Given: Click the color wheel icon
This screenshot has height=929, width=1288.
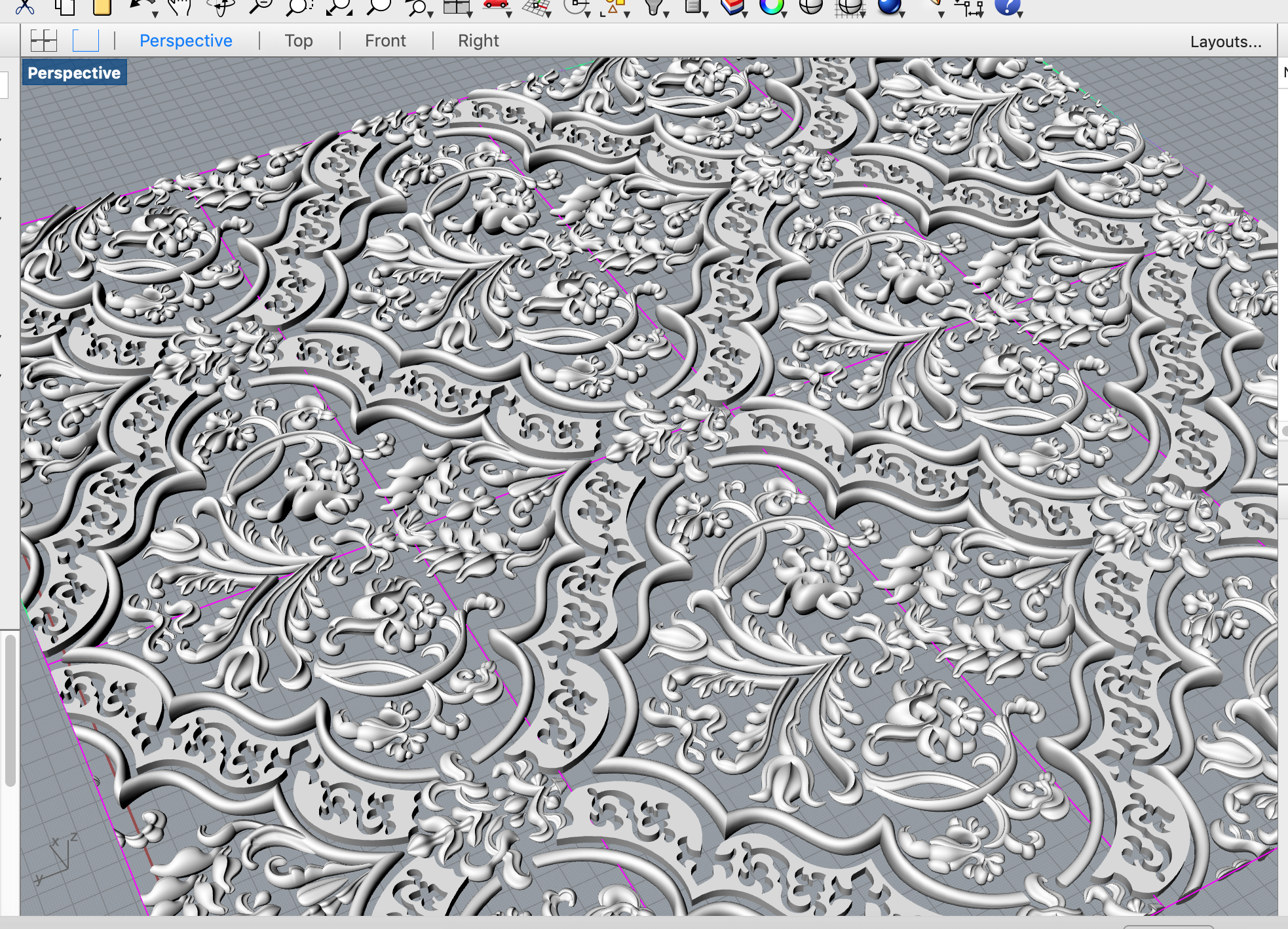Looking at the screenshot, I should [x=771, y=7].
